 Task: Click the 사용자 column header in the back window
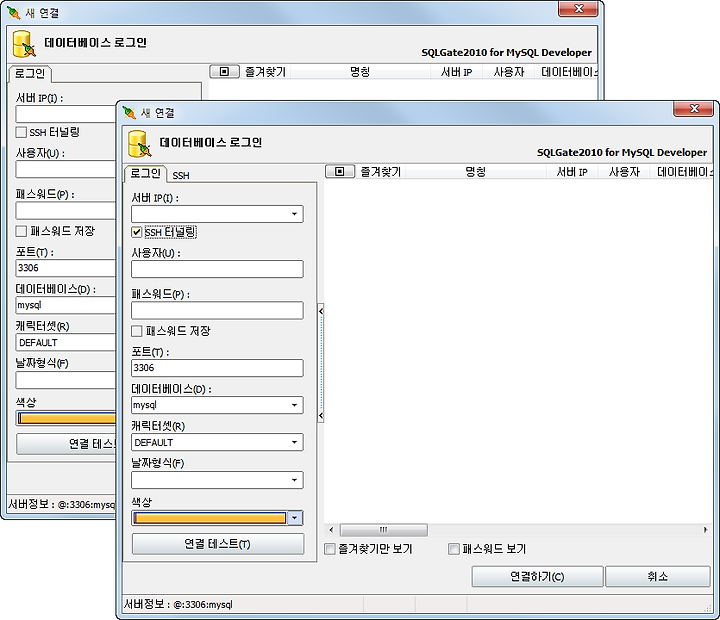coord(508,72)
